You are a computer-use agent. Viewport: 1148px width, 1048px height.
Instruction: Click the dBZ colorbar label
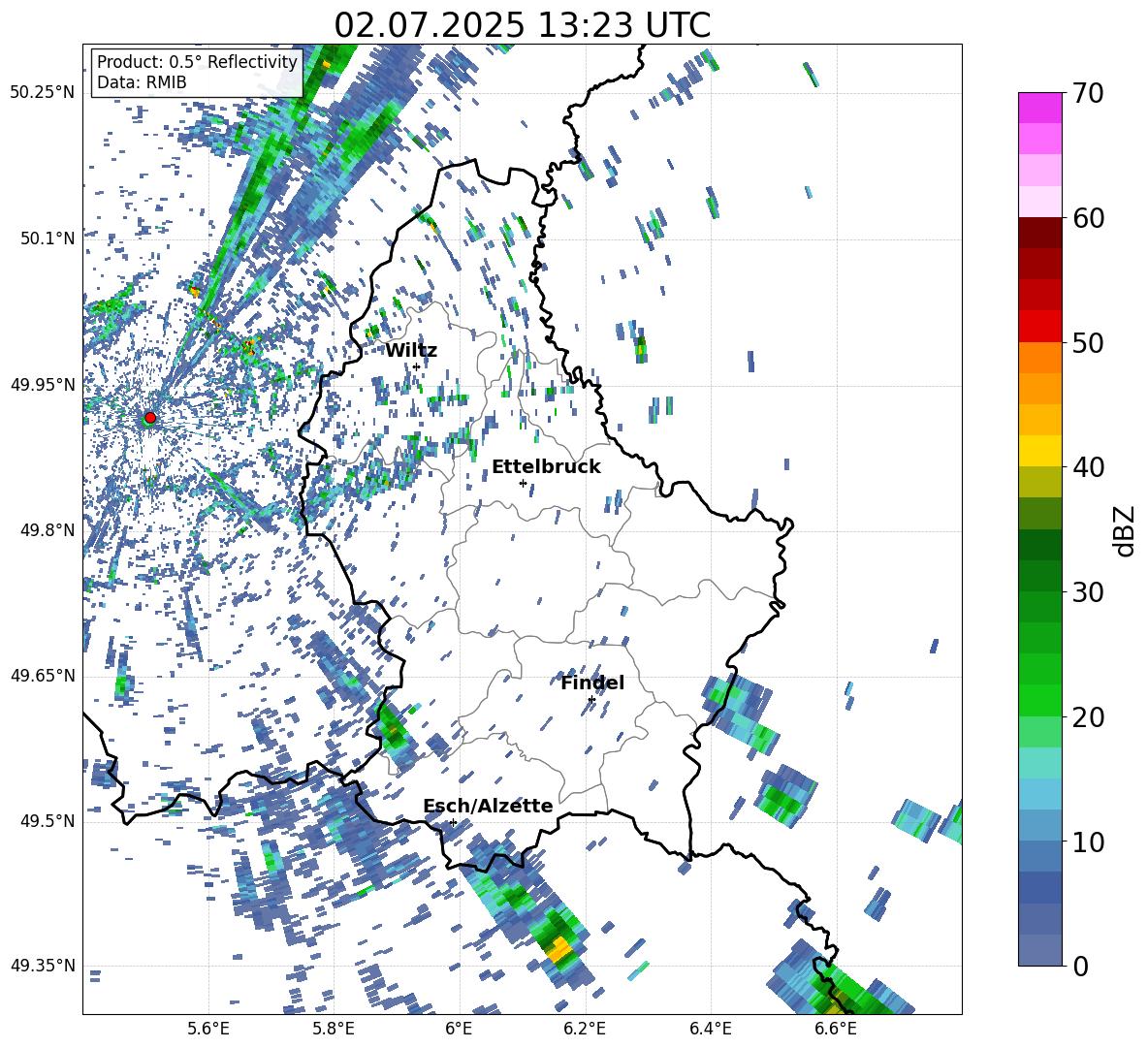point(1126,530)
